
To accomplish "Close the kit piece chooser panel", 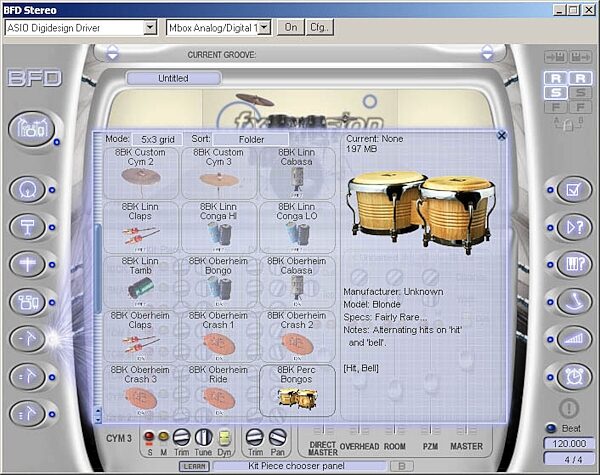I will pos(502,135).
